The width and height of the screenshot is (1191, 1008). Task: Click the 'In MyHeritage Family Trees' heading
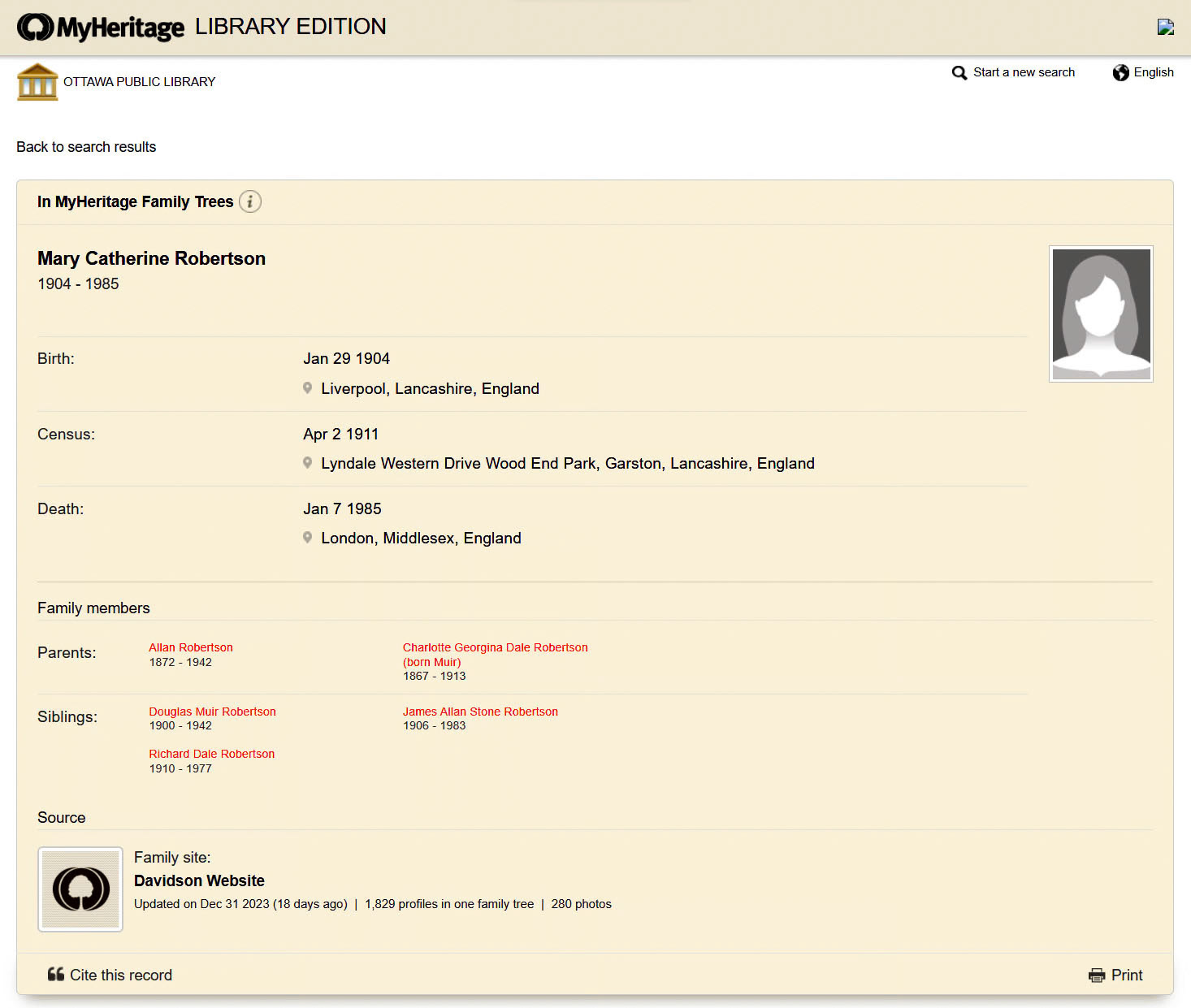tap(135, 201)
